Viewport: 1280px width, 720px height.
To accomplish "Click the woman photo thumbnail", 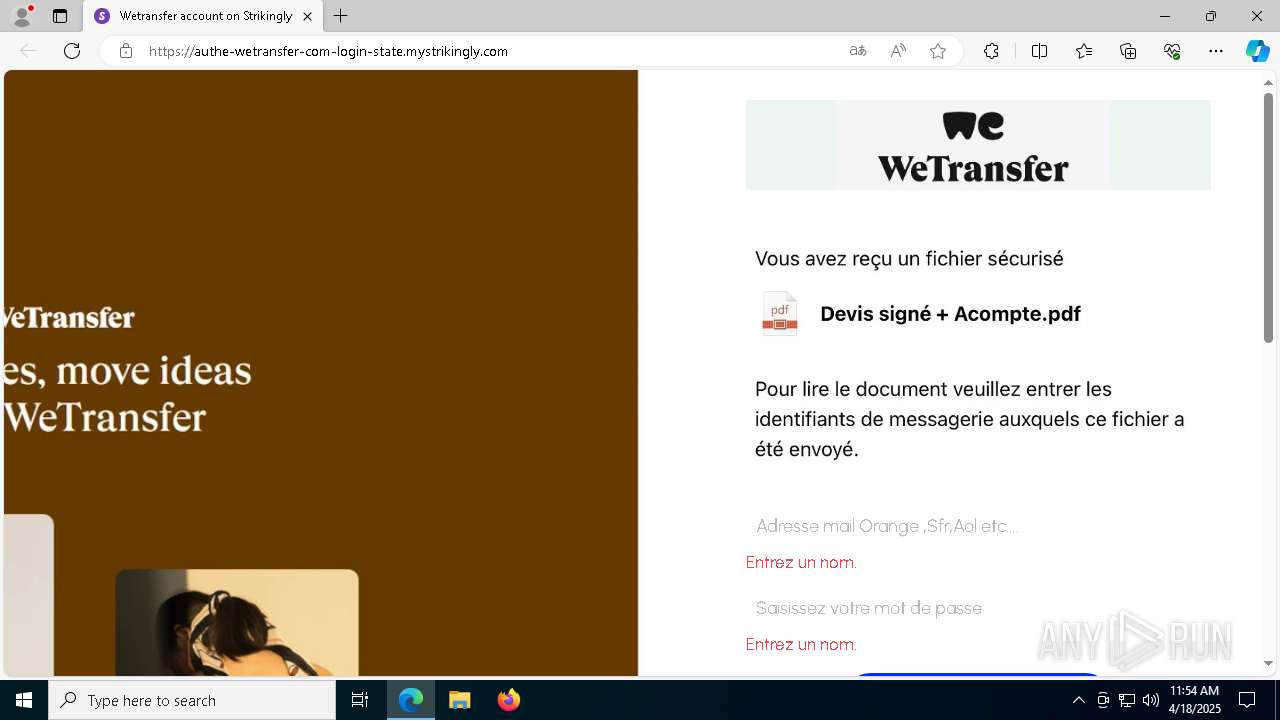I will point(237,623).
